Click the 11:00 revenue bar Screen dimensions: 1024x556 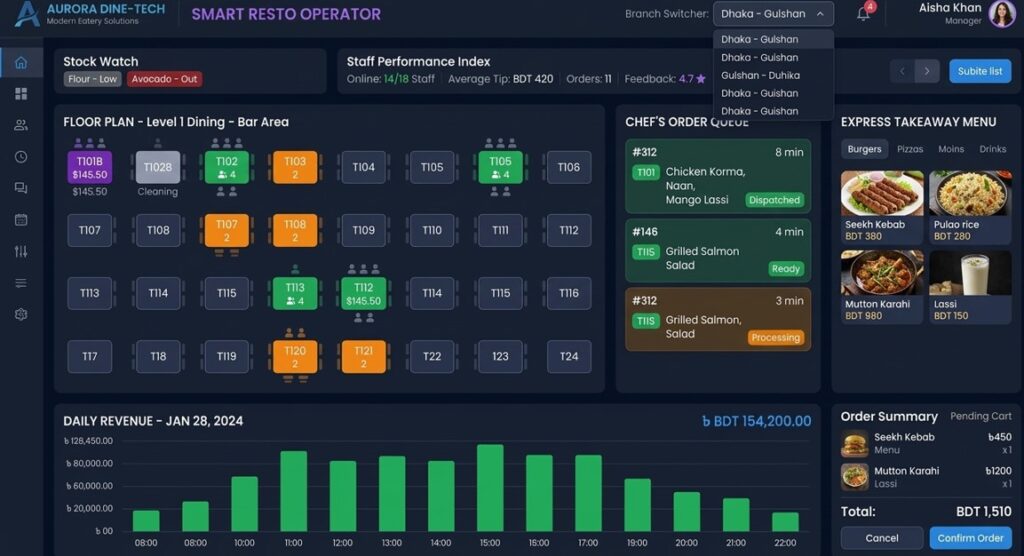[x=293, y=491]
